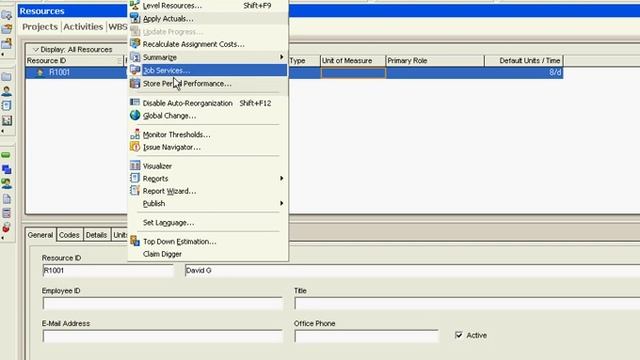Viewport: 640px width, 360px height.
Task: Click Default Units / Time column header
Action: tap(524, 60)
